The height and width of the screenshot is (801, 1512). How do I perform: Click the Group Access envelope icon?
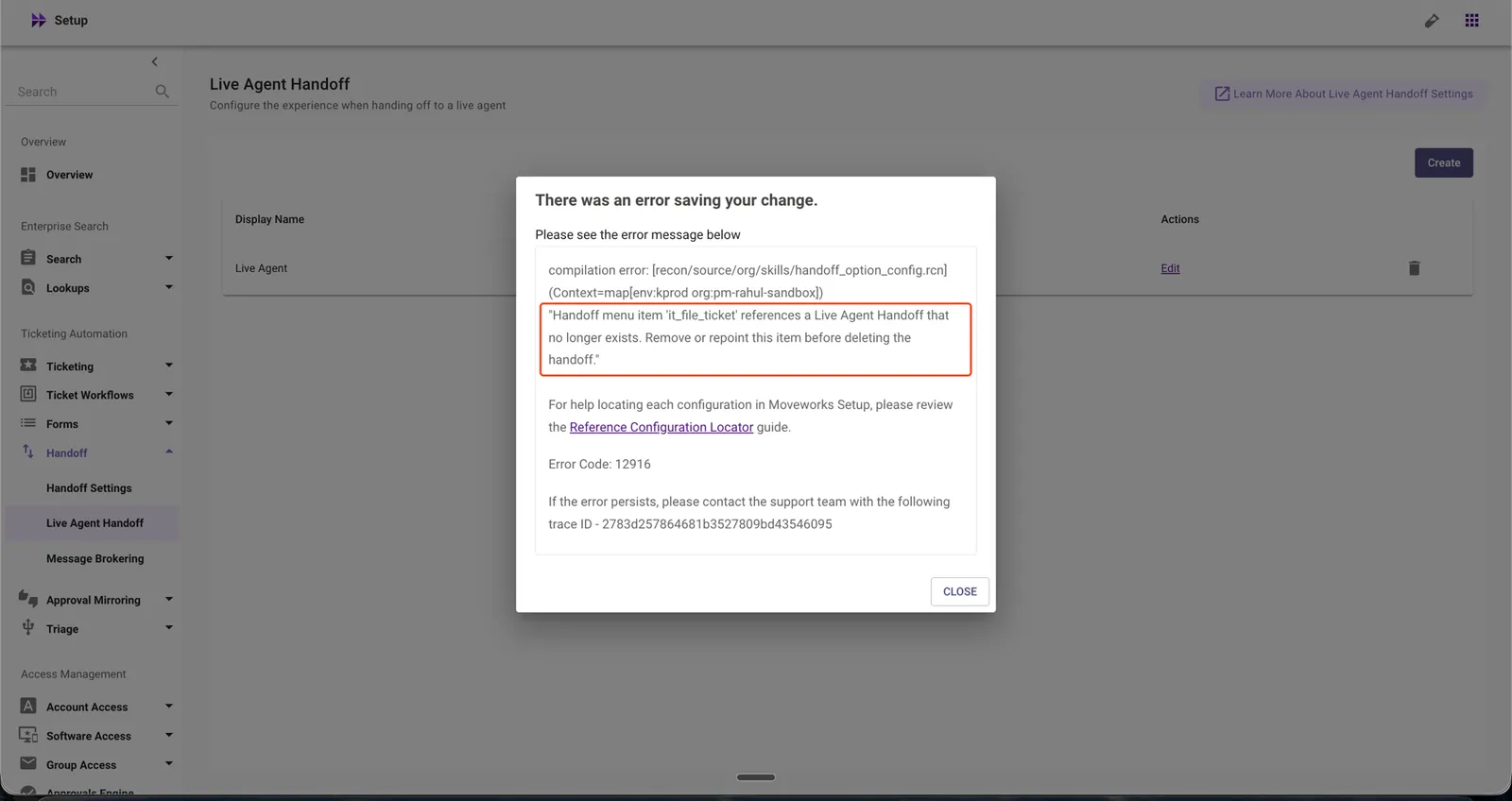pos(28,763)
